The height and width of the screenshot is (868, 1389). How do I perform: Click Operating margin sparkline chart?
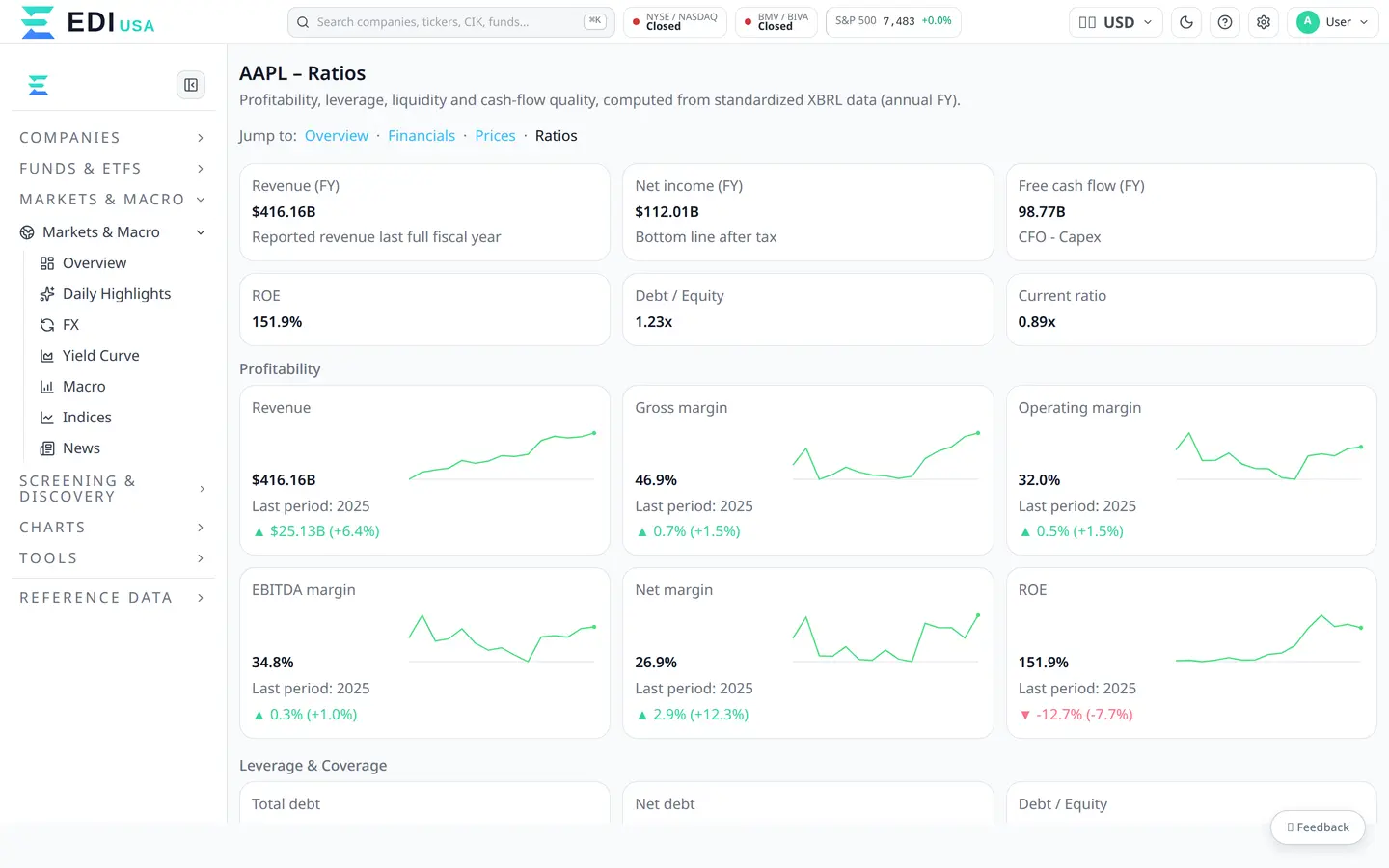tap(1269, 456)
